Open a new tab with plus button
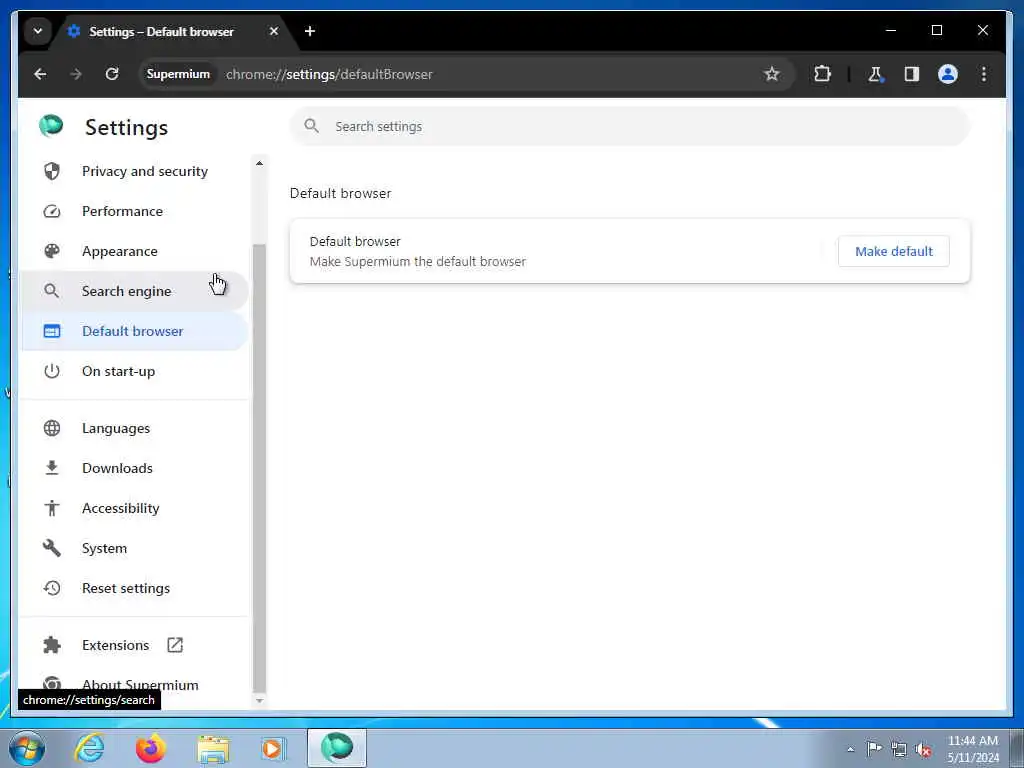The width and height of the screenshot is (1024, 768). 310,31
